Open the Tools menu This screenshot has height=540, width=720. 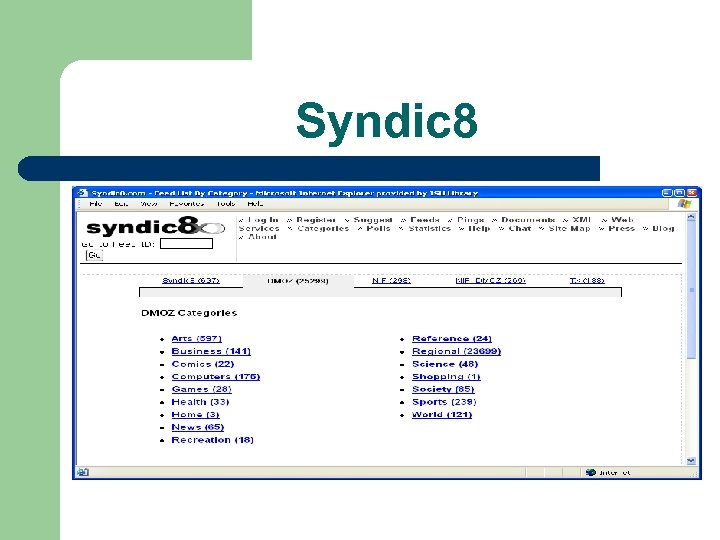click(x=226, y=203)
